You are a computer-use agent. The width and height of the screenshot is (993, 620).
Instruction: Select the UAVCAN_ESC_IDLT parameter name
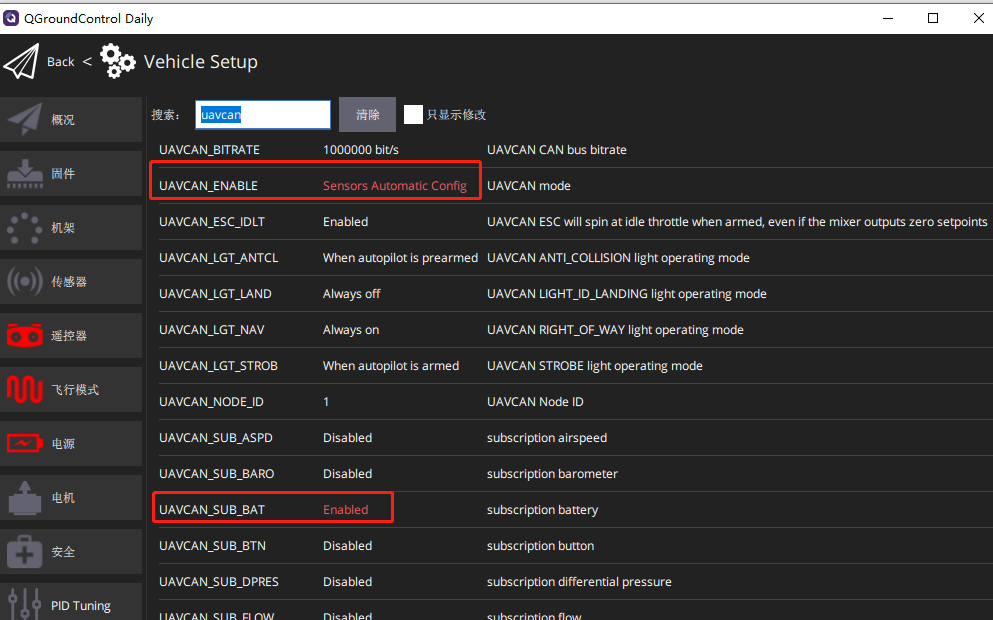click(212, 222)
